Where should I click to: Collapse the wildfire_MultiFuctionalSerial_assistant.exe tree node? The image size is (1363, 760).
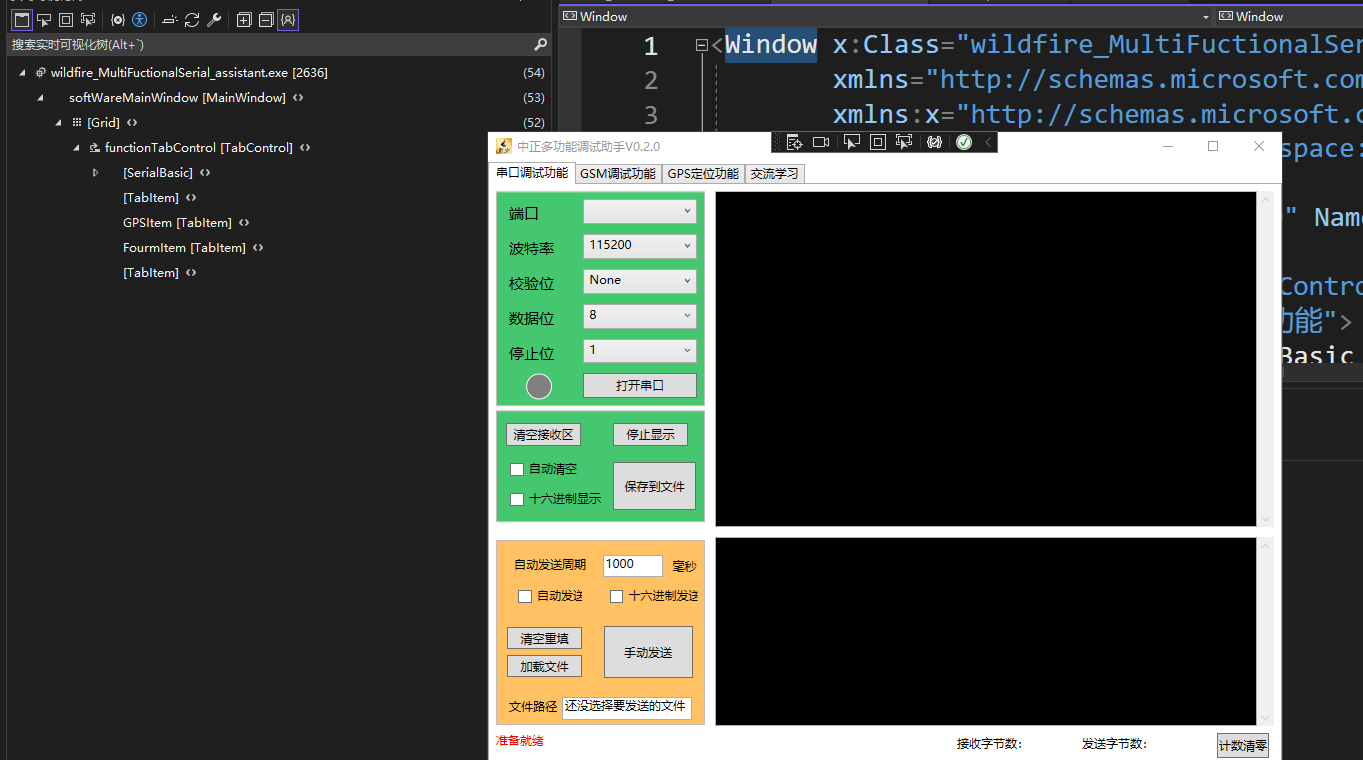click(22, 73)
